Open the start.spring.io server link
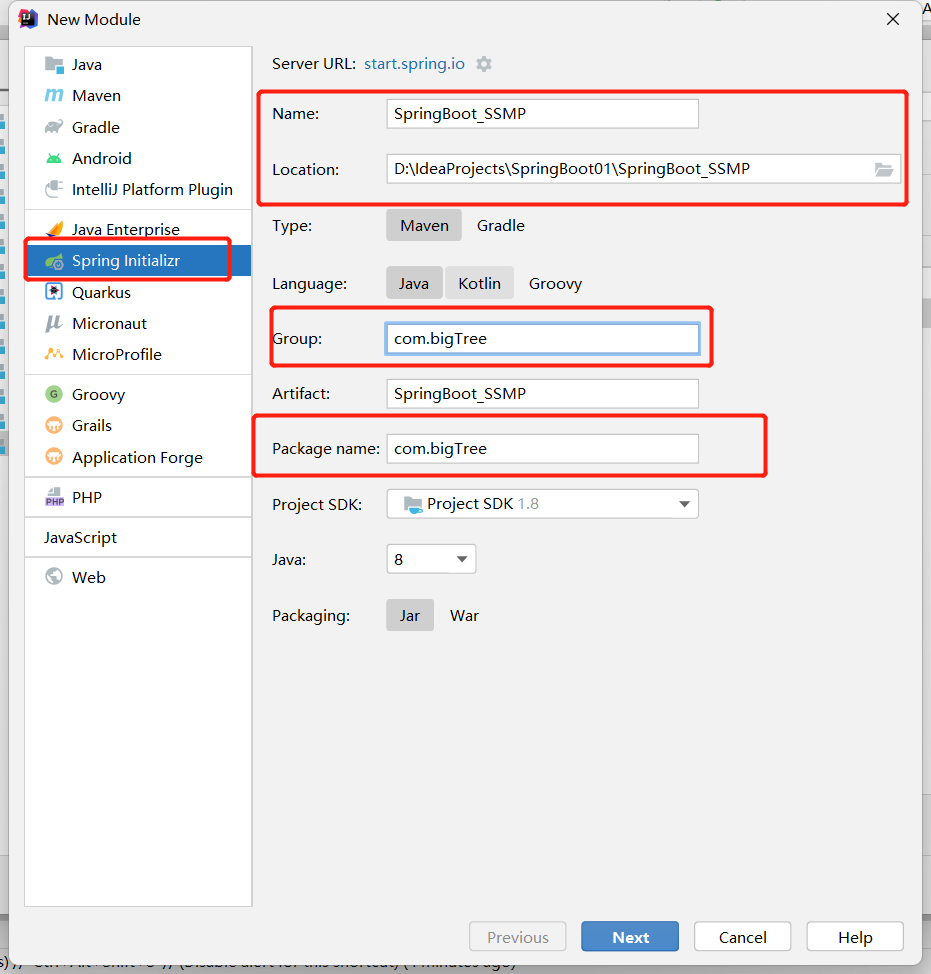The width and height of the screenshot is (931, 974). click(414, 64)
